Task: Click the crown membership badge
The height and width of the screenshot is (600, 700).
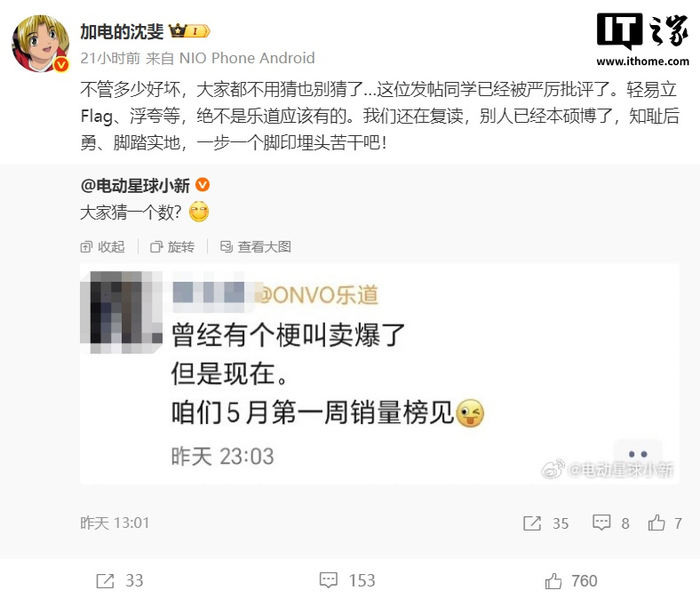Action: click(190, 32)
